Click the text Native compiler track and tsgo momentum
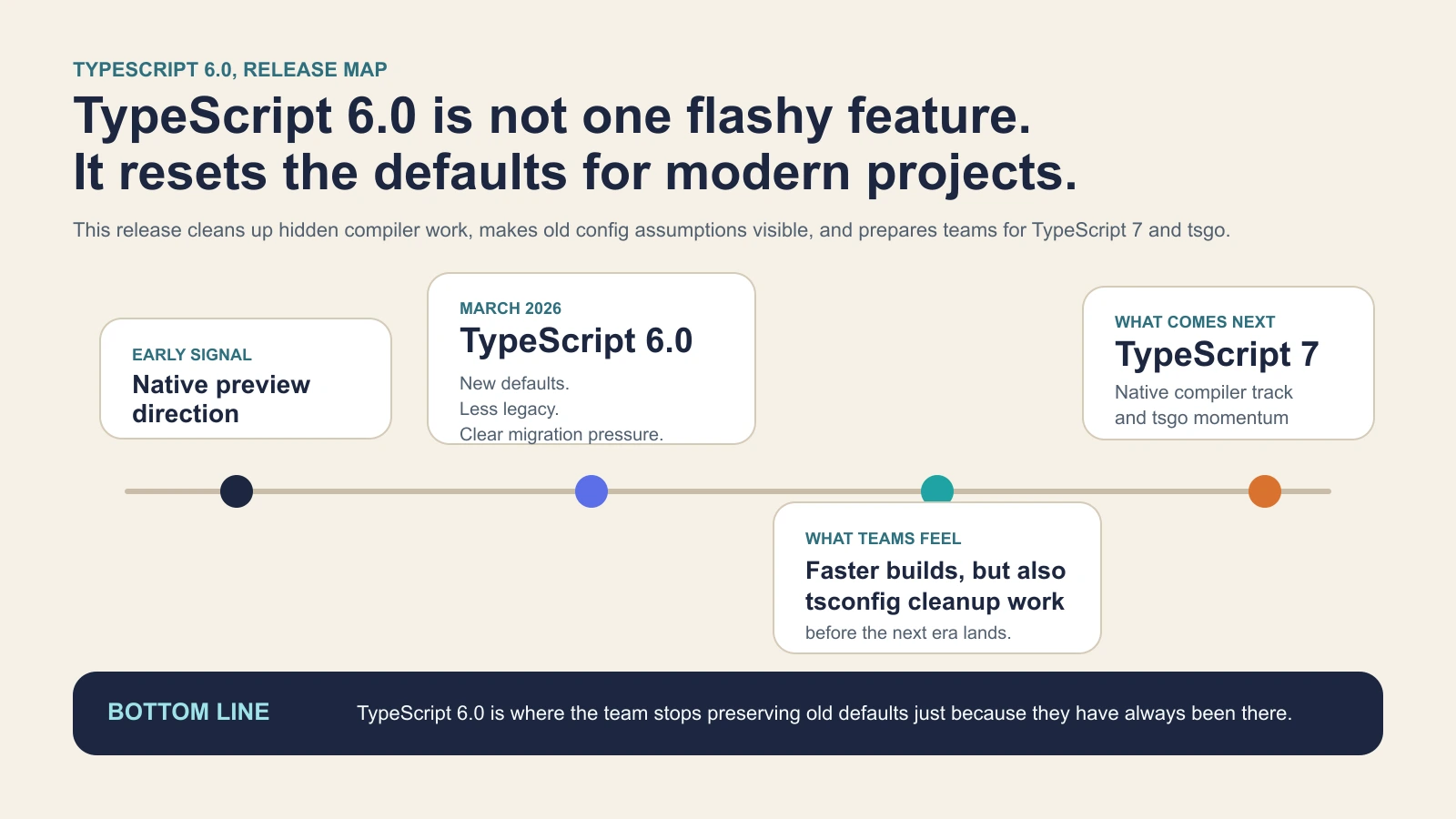Viewport: 1456px width, 819px height. click(x=1203, y=404)
